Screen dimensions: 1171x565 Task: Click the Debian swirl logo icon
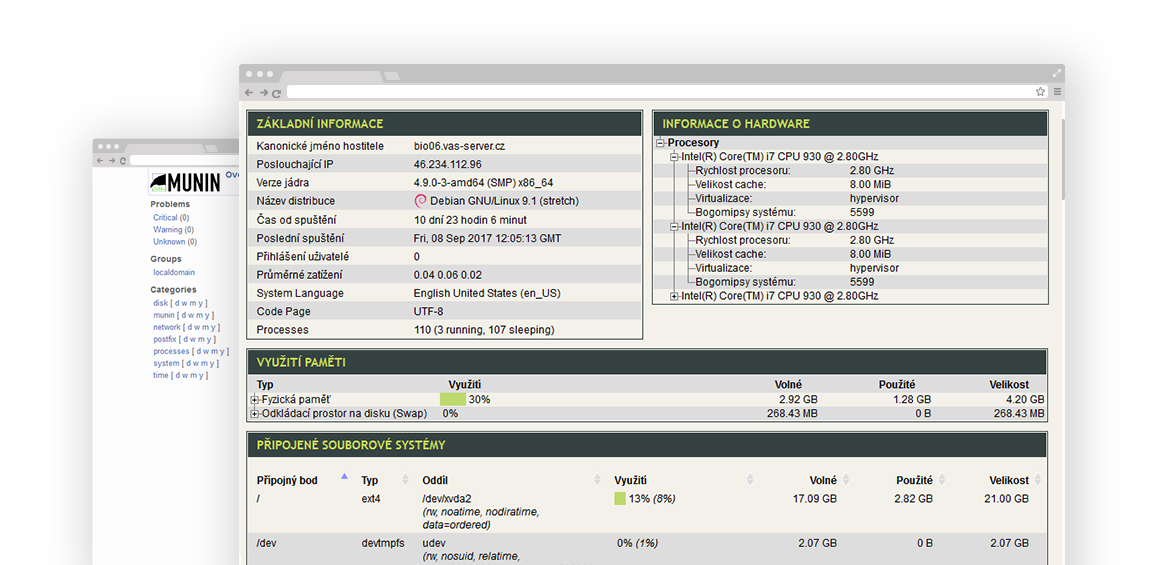tap(420, 201)
